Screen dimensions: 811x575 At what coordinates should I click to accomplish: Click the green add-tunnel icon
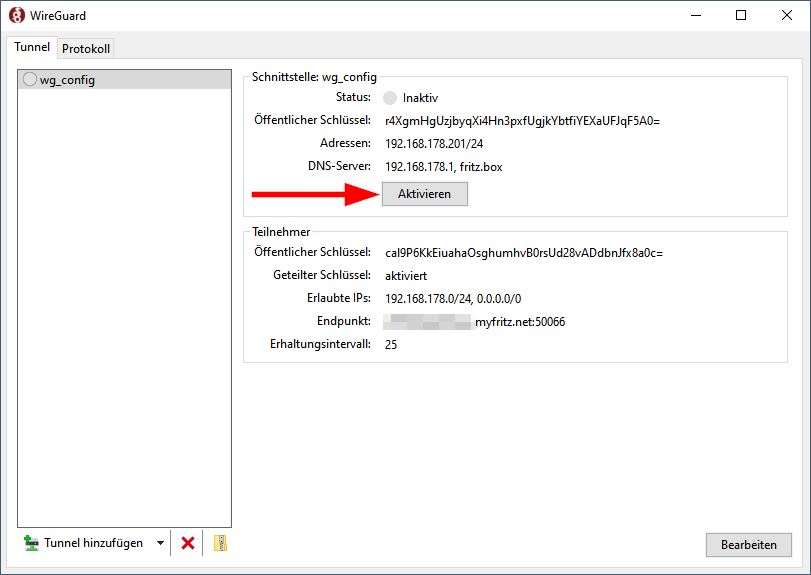(31, 543)
